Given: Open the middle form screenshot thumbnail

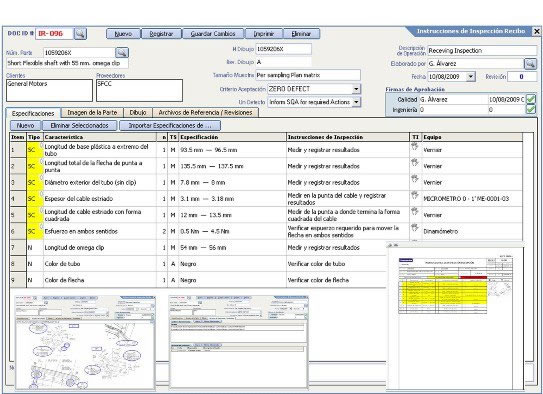Looking at the screenshot, I should point(239,342).
